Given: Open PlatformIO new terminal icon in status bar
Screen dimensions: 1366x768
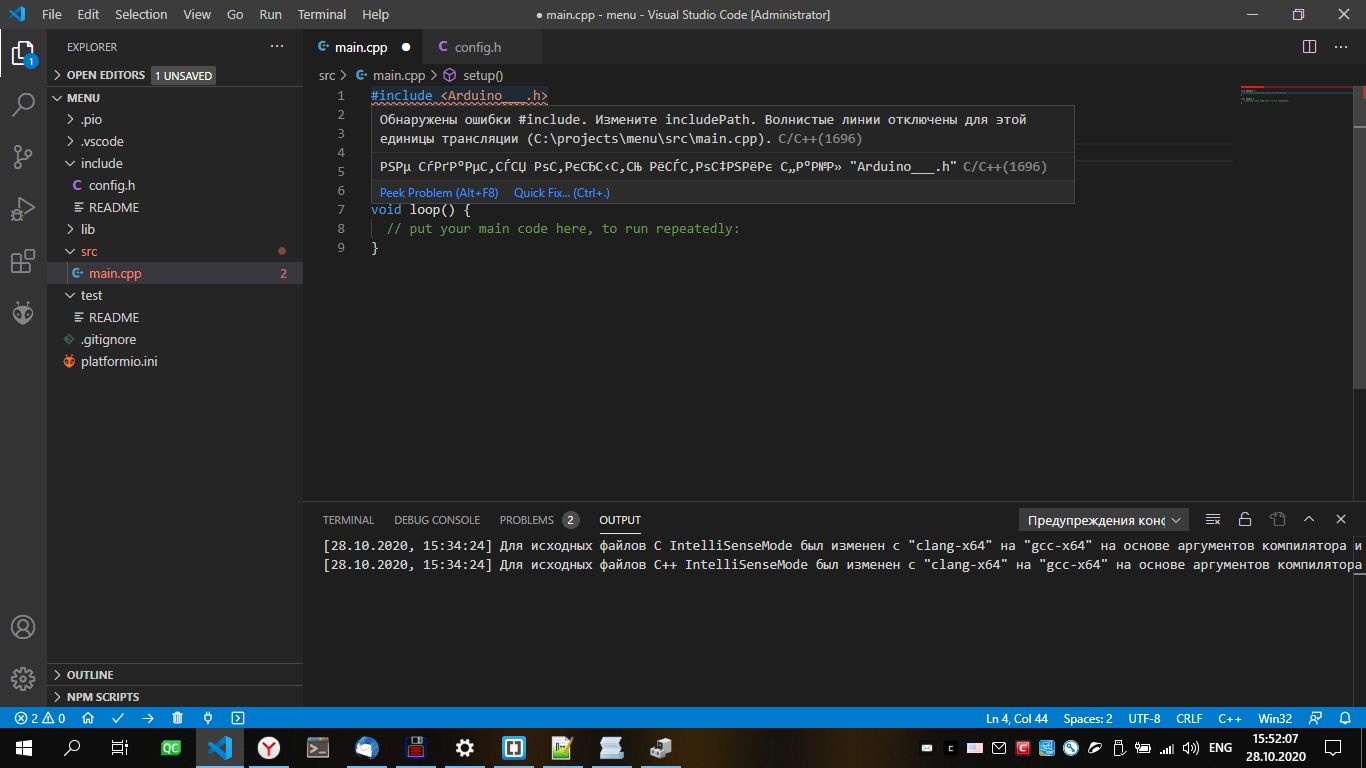Looking at the screenshot, I should click(x=238, y=718).
